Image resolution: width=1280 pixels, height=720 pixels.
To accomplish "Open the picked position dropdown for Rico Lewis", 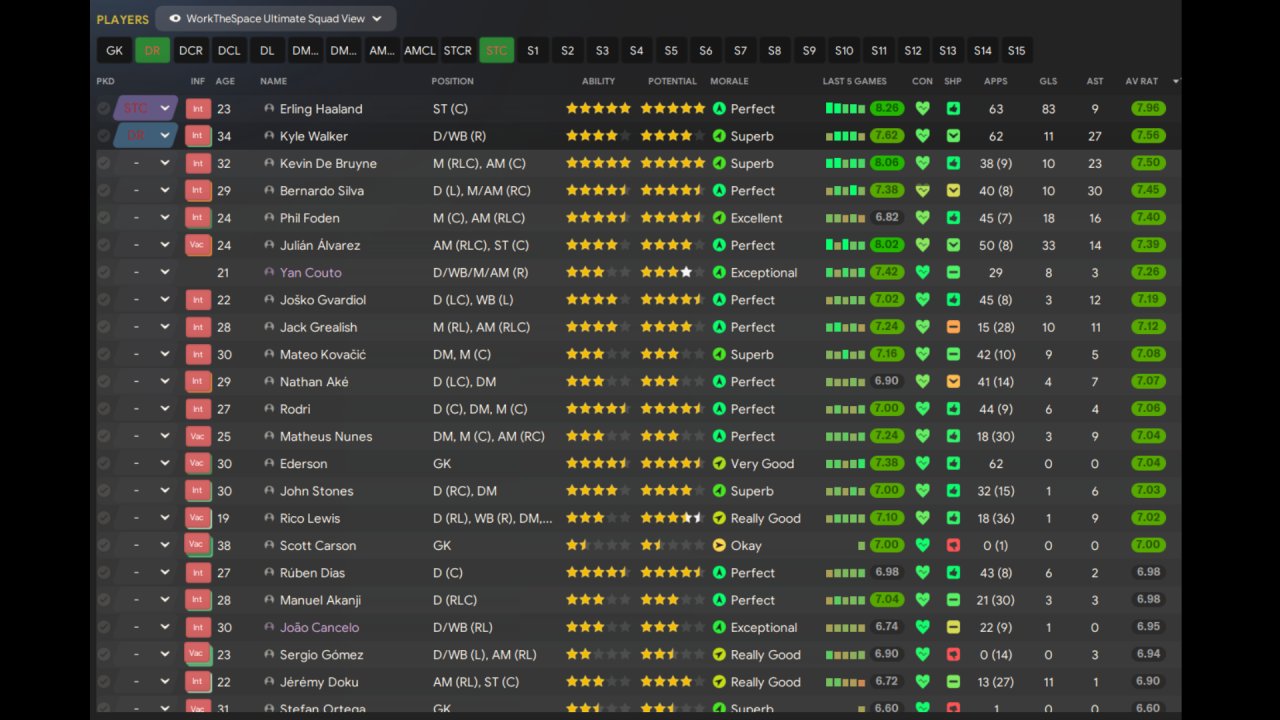I will pyautogui.click(x=146, y=518).
